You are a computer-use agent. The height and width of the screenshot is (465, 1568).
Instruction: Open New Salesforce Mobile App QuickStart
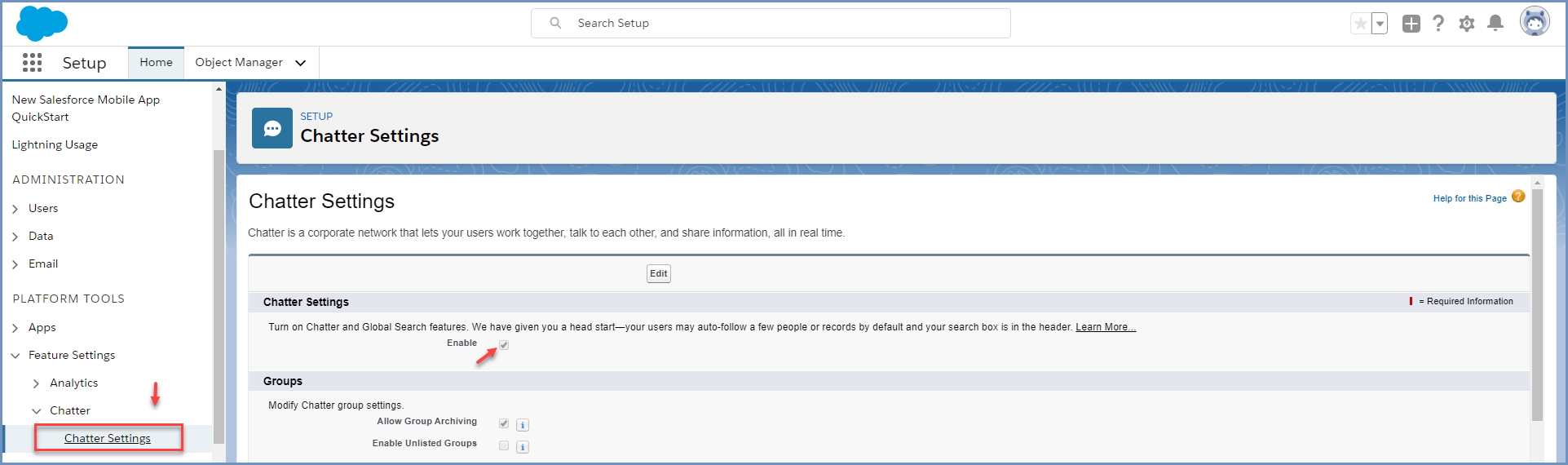point(86,108)
